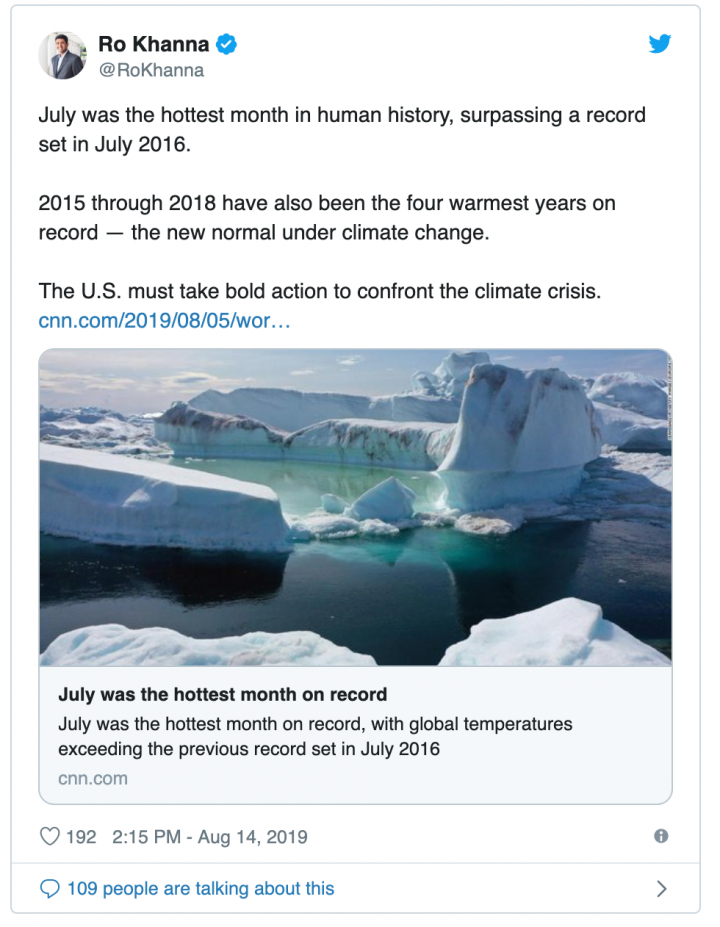
Task: Click the iceberg photo in the link card
Action: 355,507
